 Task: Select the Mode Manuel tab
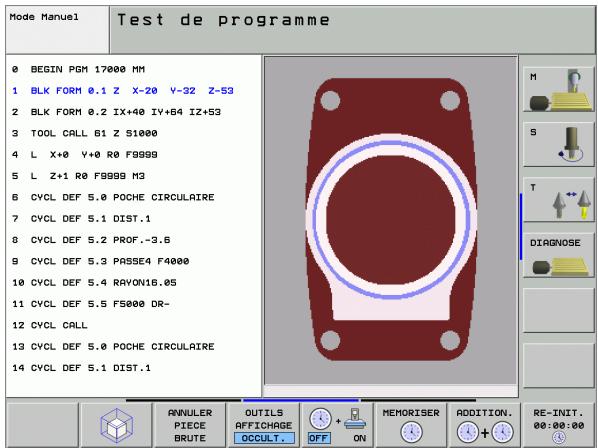(x=57, y=30)
